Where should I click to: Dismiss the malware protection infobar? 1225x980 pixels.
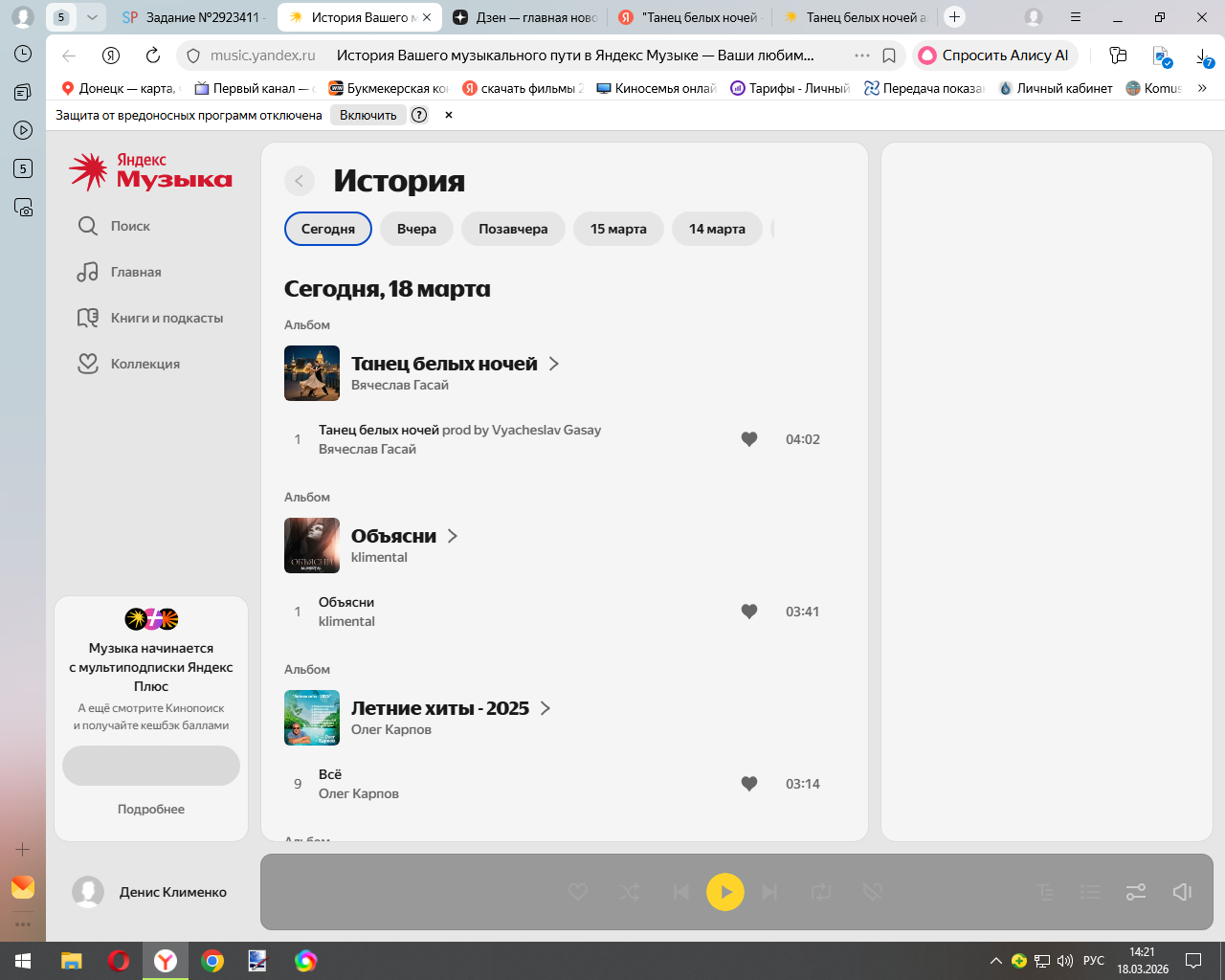coord(448,115)
